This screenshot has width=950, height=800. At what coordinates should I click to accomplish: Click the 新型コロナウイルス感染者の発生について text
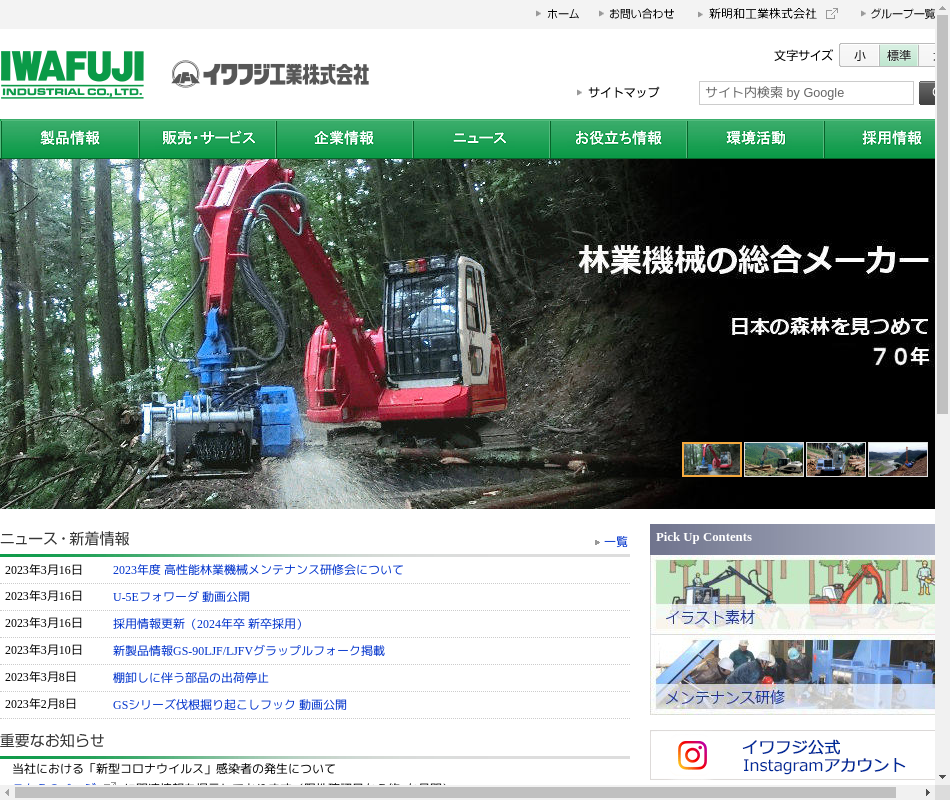(174, 768)
